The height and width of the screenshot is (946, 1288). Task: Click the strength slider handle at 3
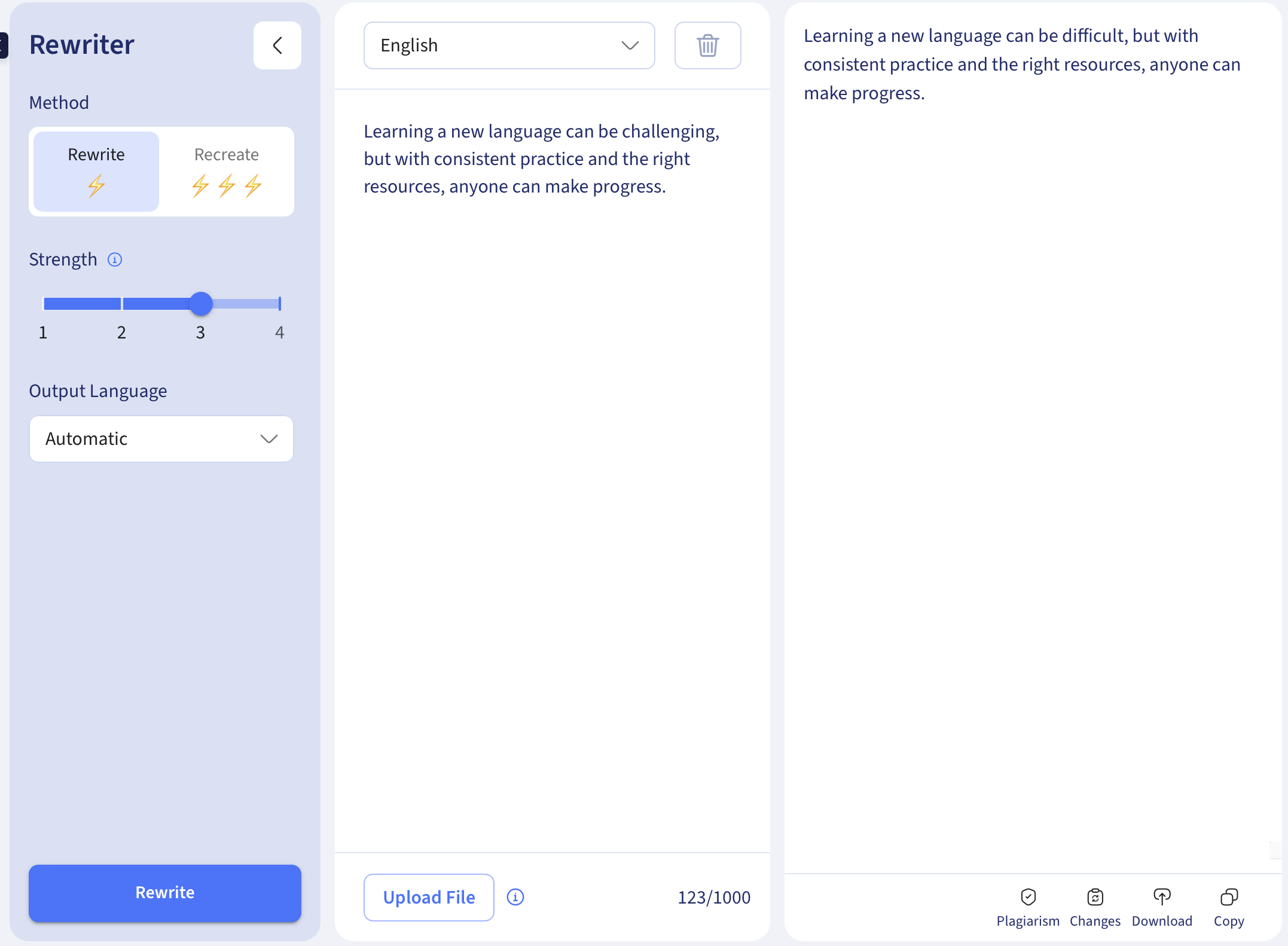click(x=201, y=304)
